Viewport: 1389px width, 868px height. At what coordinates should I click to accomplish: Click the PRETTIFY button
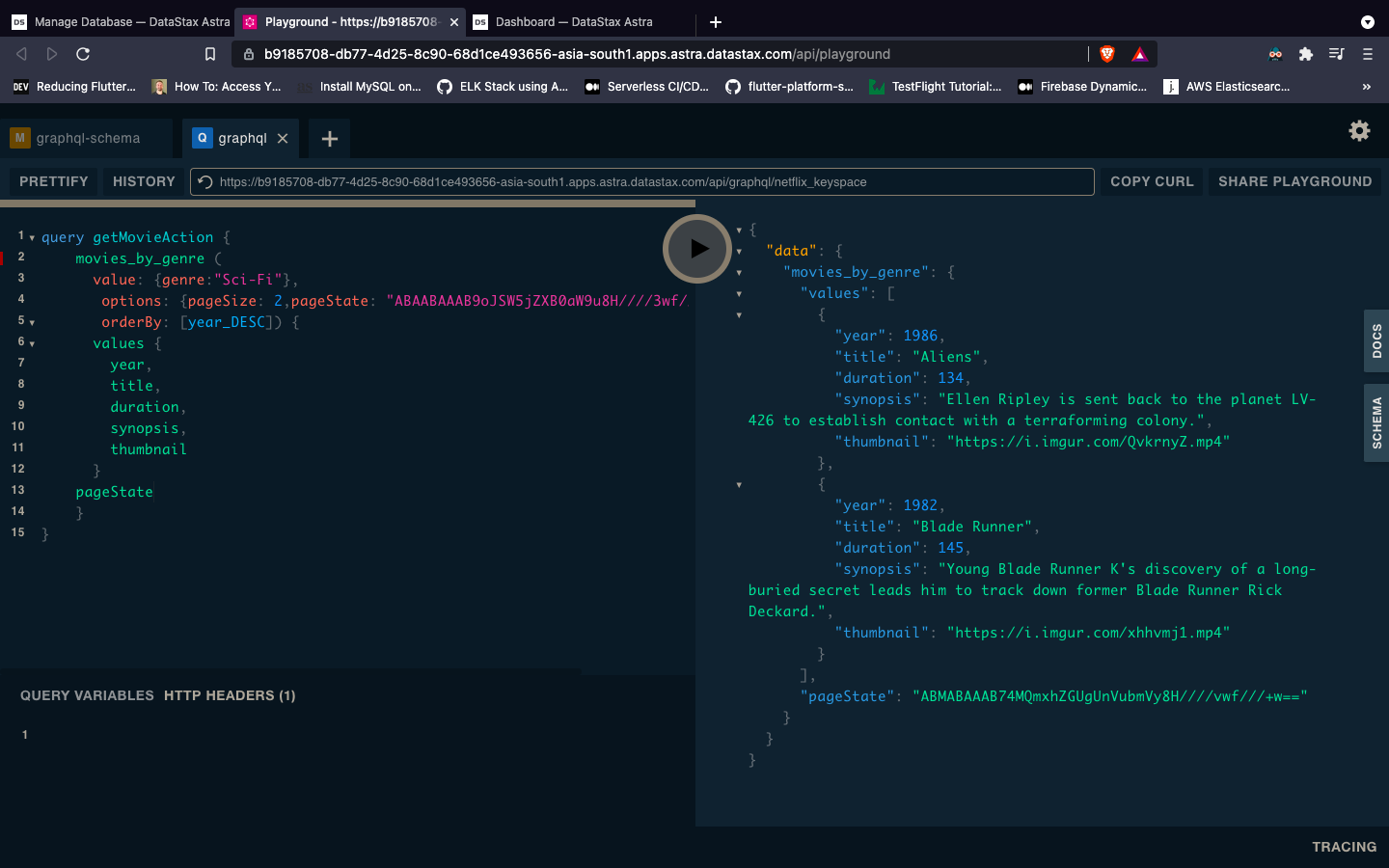click(x=52, y=181)
